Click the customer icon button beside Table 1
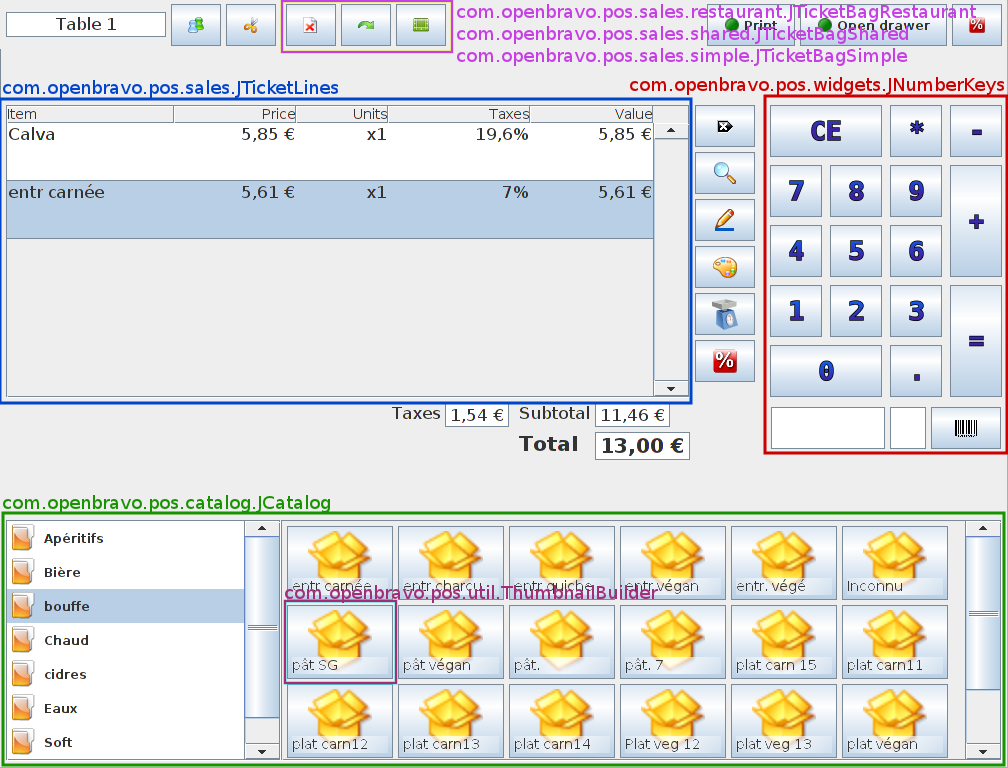 click(x=196, y=25)
